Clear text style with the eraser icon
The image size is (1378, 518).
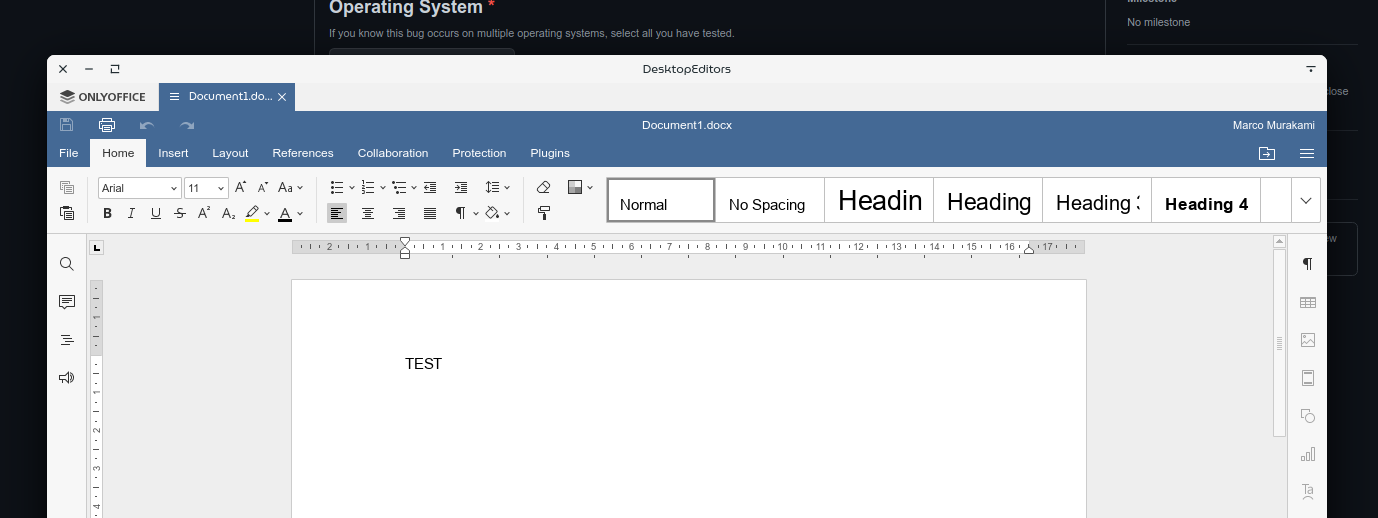click(x=544, y=187)
